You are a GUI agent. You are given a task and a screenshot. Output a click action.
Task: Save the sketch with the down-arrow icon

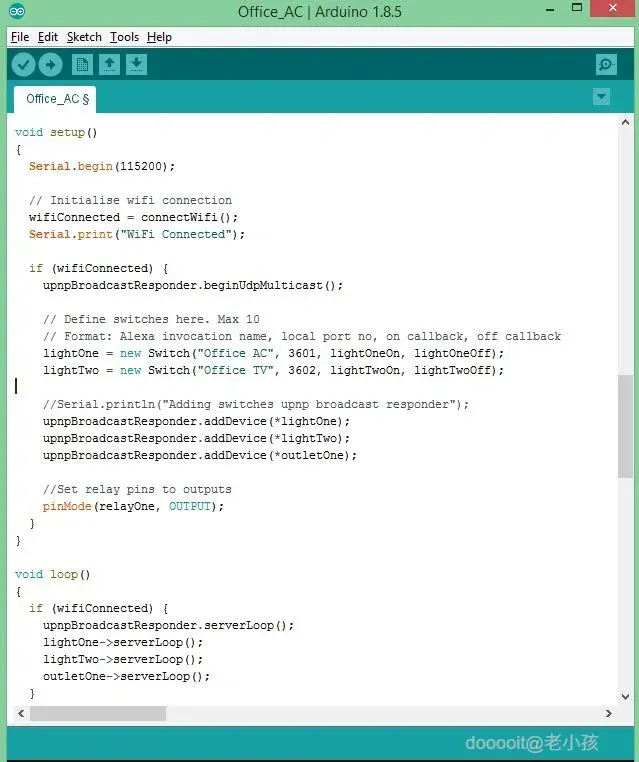pyautogui.click(x=137, y=64)
